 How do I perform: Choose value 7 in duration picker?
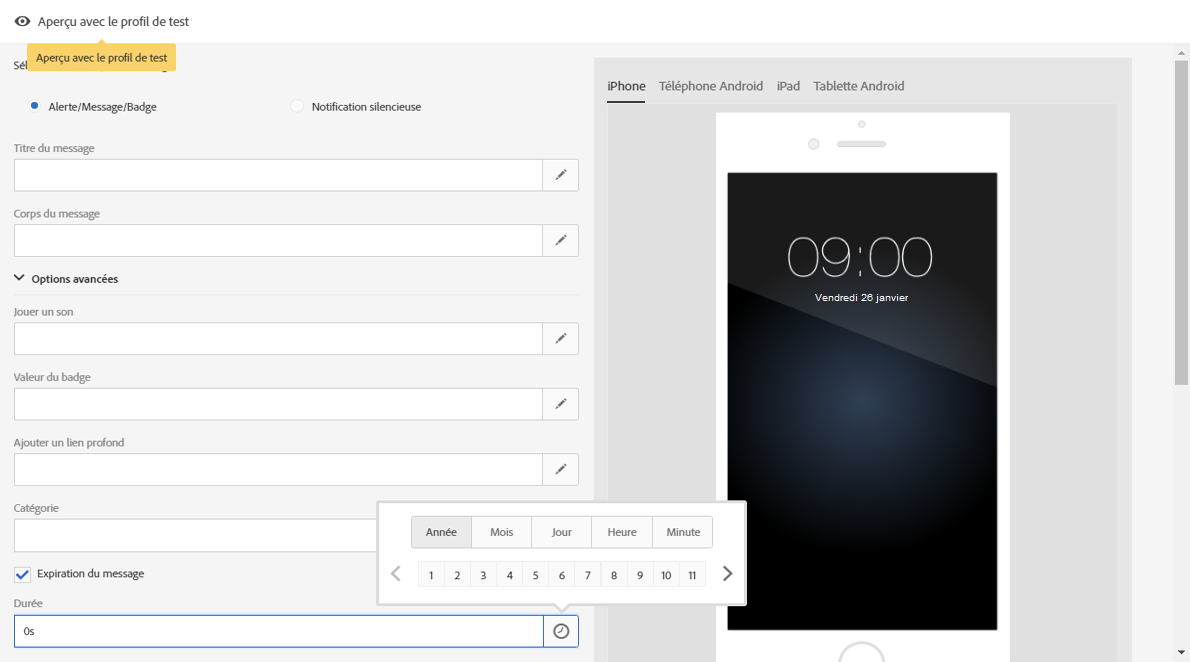click(x=587, y=575)
